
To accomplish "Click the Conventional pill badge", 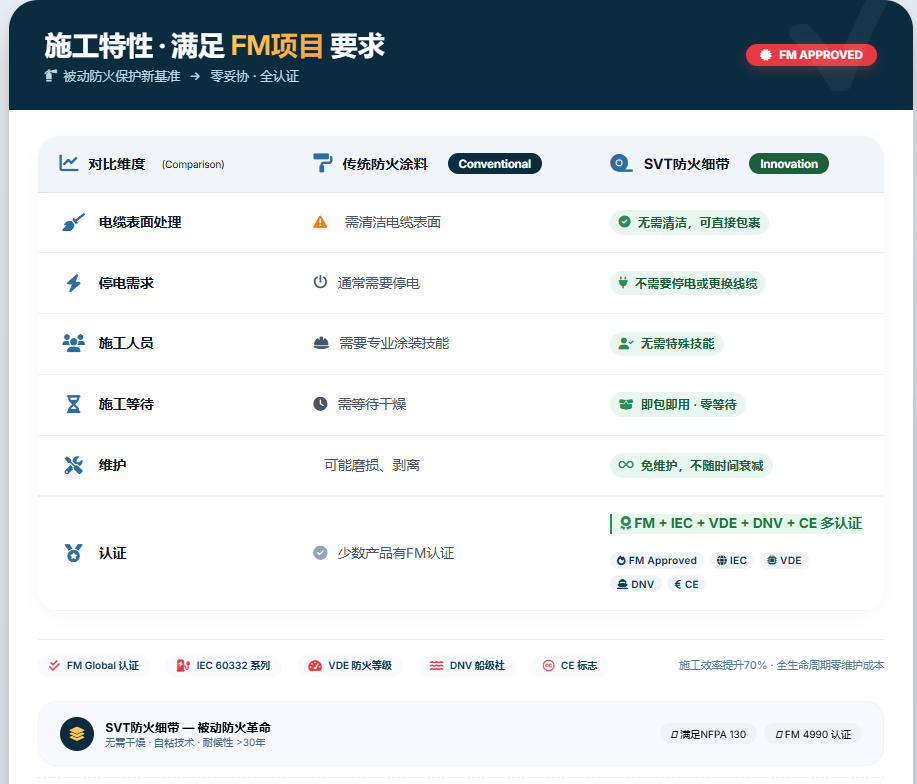I will (495, 164).
